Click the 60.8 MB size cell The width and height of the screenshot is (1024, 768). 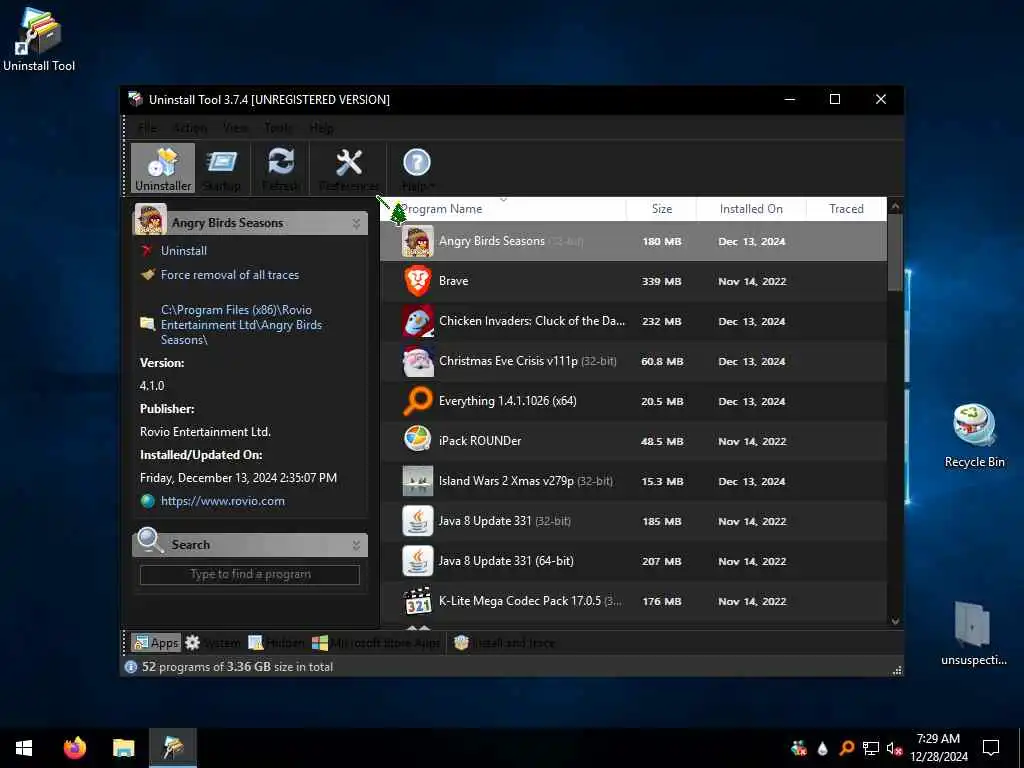(662, 361)
